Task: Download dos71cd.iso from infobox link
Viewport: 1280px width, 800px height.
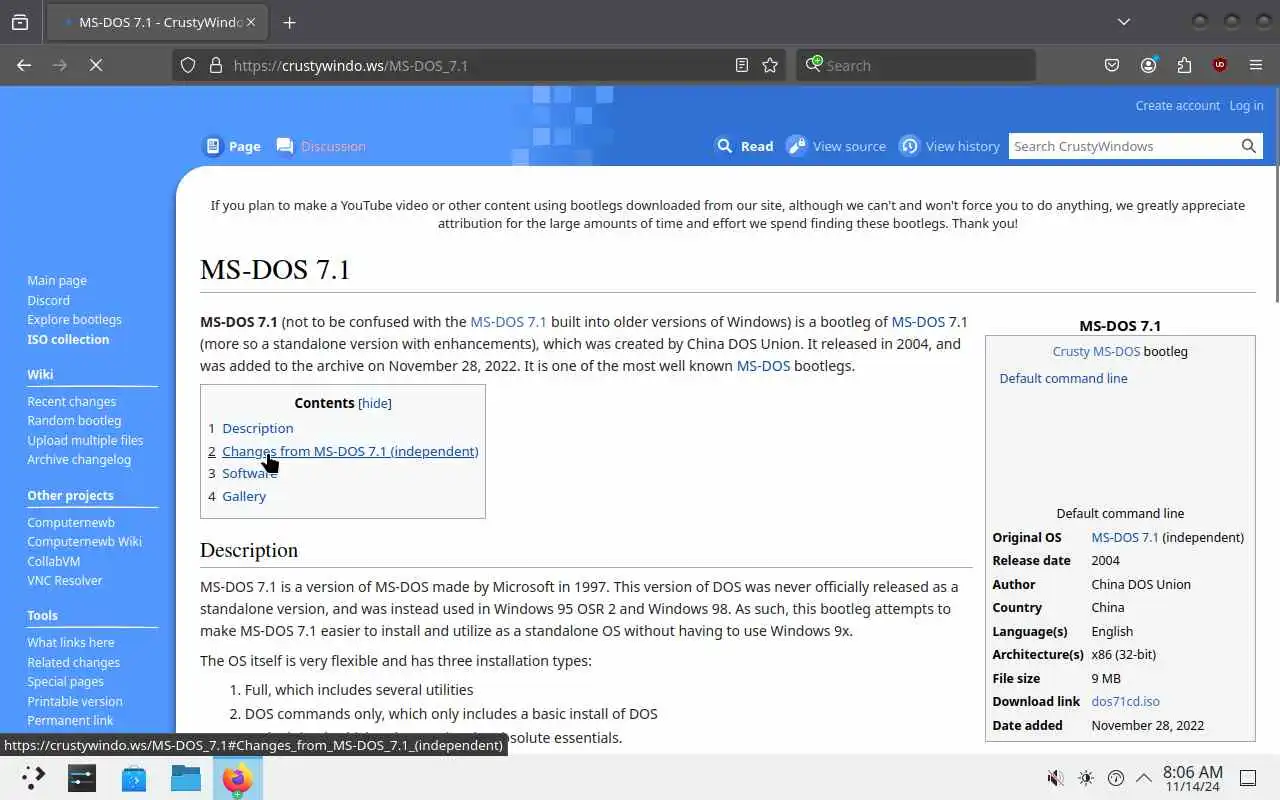Action: pyautogui.click(x=1125, y=701)
